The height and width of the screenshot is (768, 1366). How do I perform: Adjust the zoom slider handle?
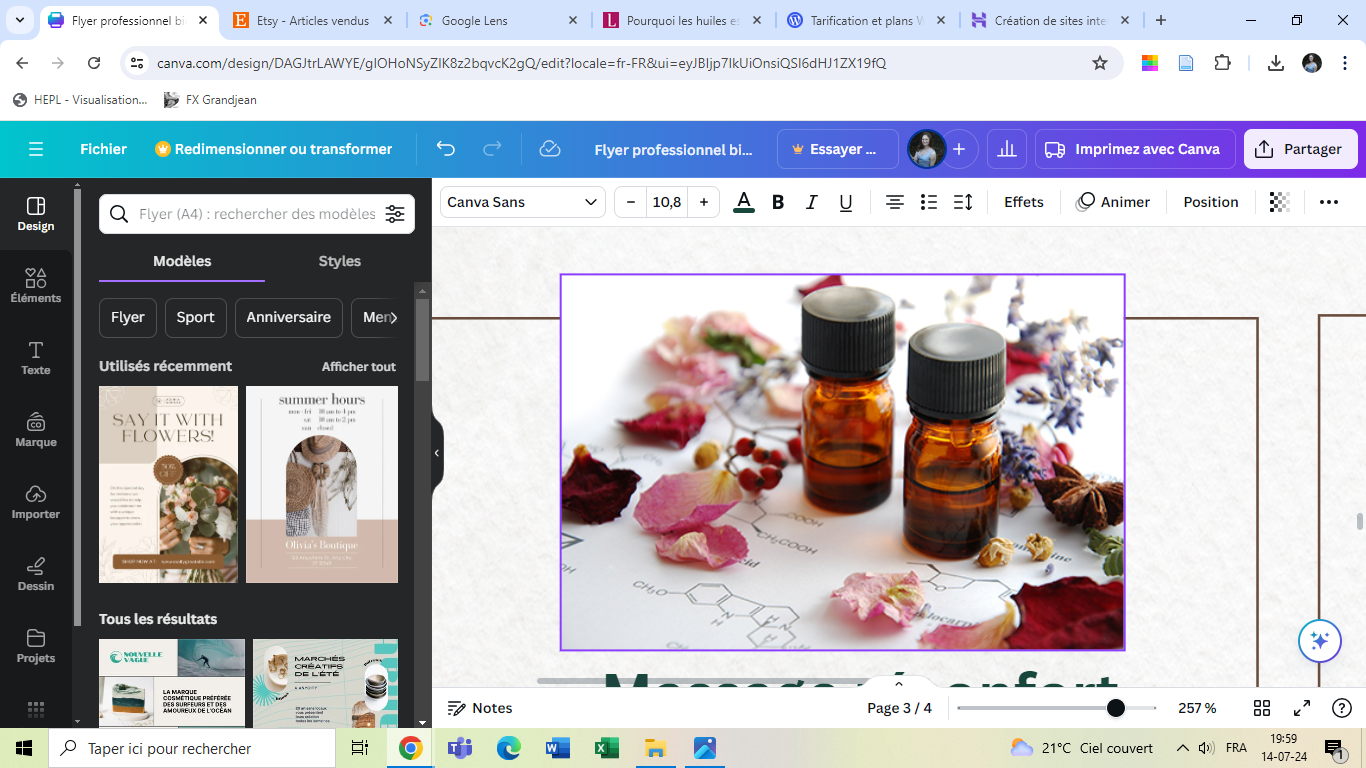pos(1116,708)
